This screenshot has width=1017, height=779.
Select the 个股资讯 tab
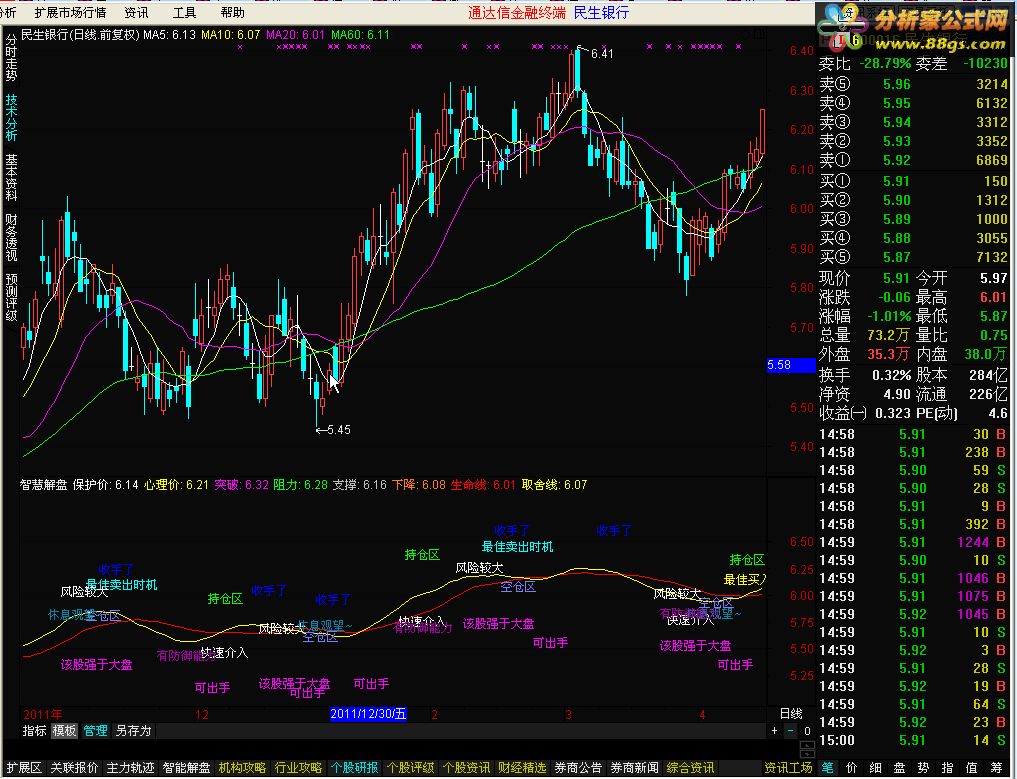tap(466, 768)
